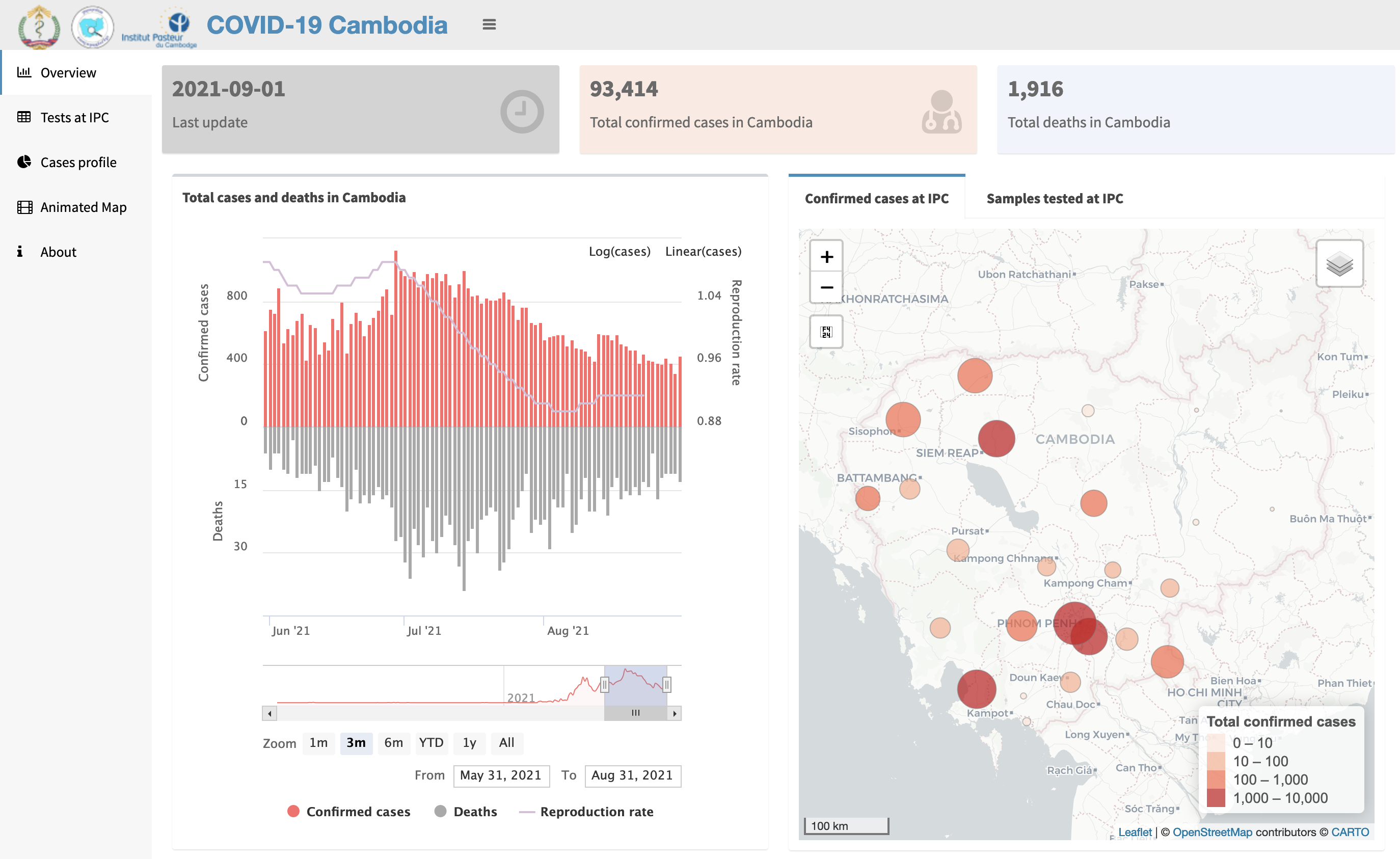This screenshot has width=1400, height=859.
Task: Toggle Confirmed cases series in legend
Action: click(x=349, y=811)
